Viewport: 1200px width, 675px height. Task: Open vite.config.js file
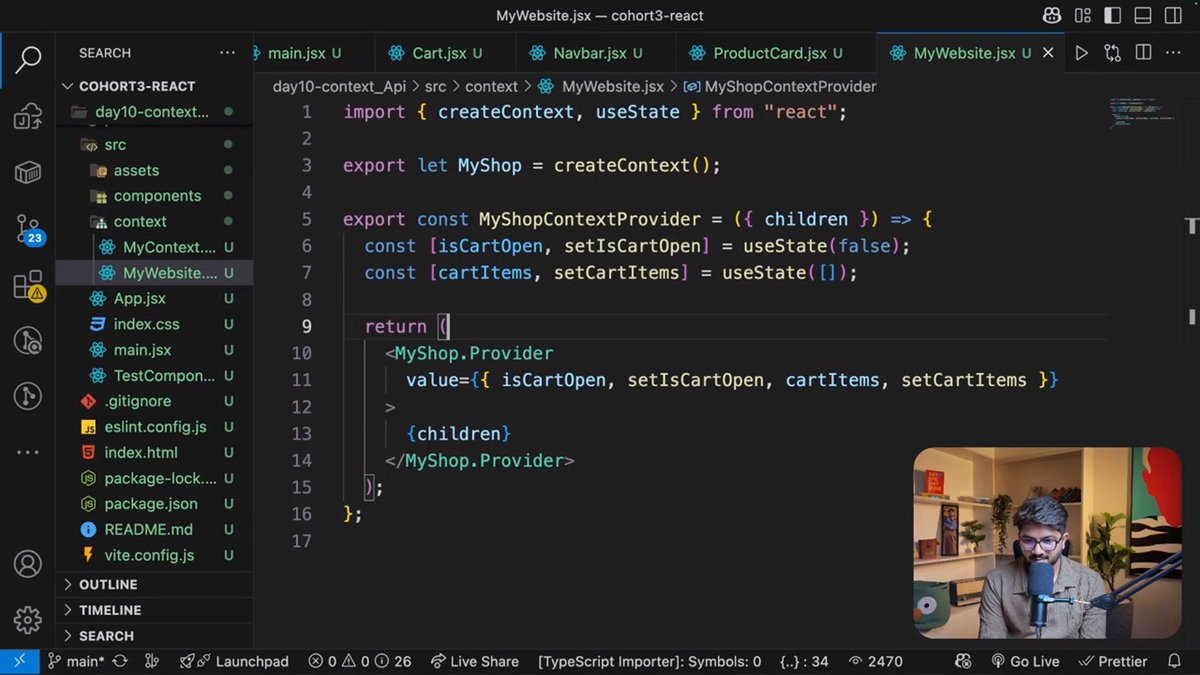point(154,555)
